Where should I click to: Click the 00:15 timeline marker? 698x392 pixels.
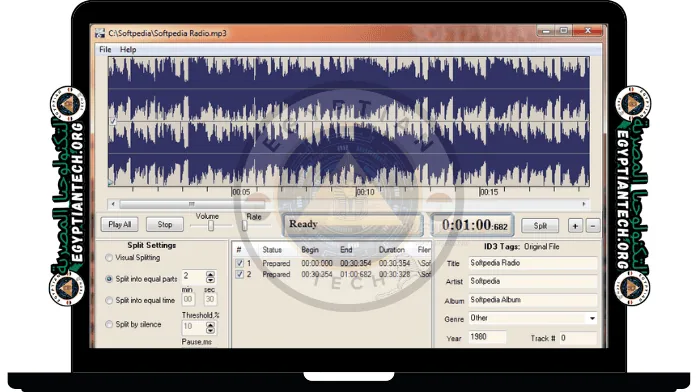pos(489,192)
